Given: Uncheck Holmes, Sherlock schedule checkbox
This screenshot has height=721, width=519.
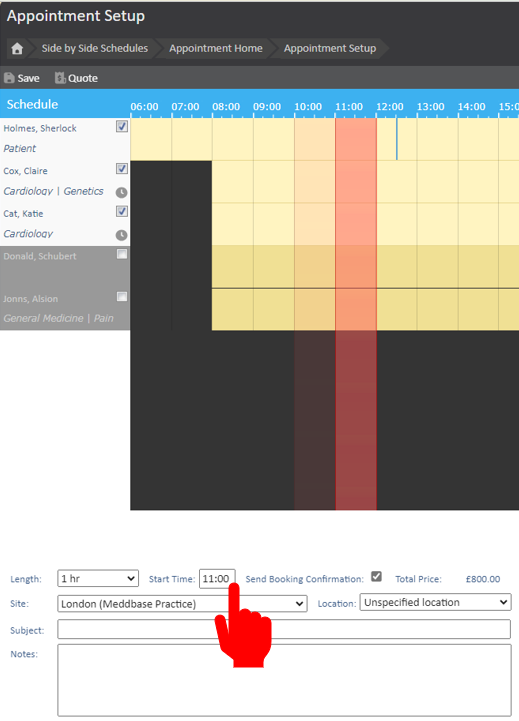Looking at the screenshot, I should [122, 126].
